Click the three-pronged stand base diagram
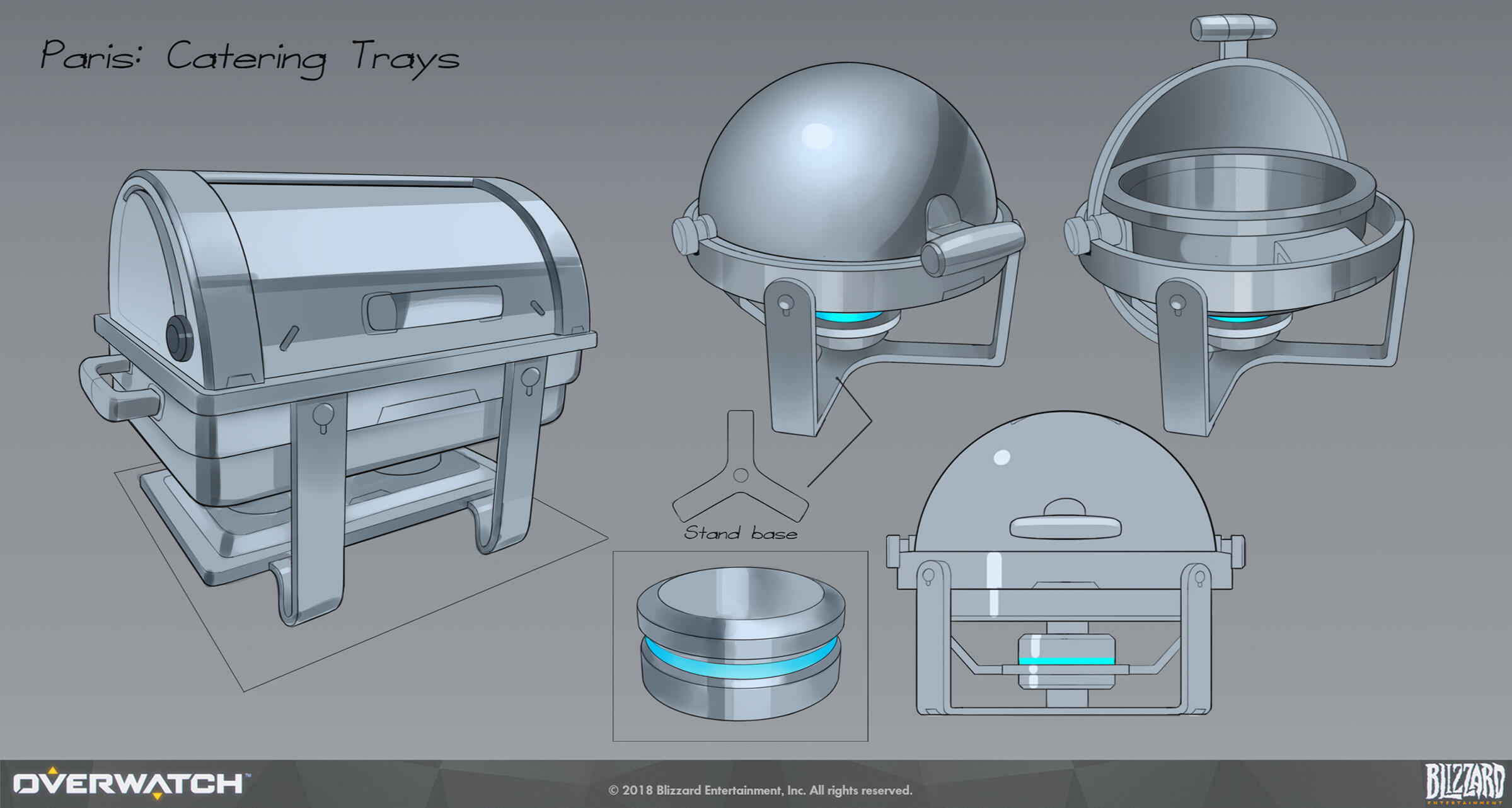The image size is (1512, 808). (x=740, y=476)
